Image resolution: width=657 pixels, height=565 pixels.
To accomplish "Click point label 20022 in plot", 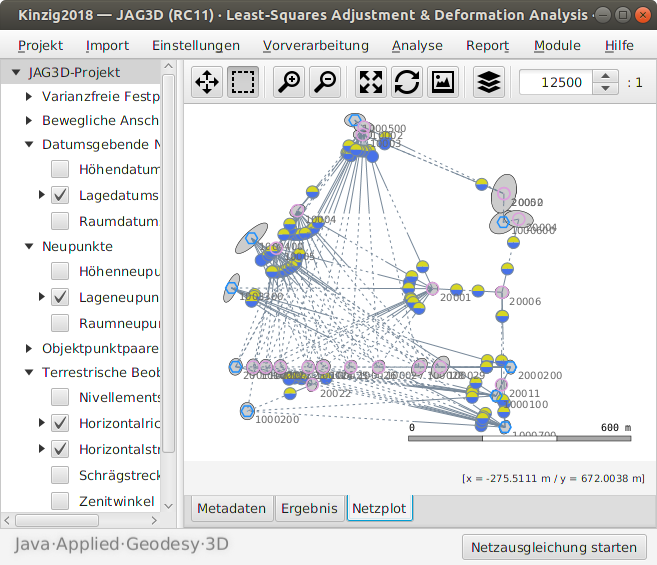I will (335, 393).
